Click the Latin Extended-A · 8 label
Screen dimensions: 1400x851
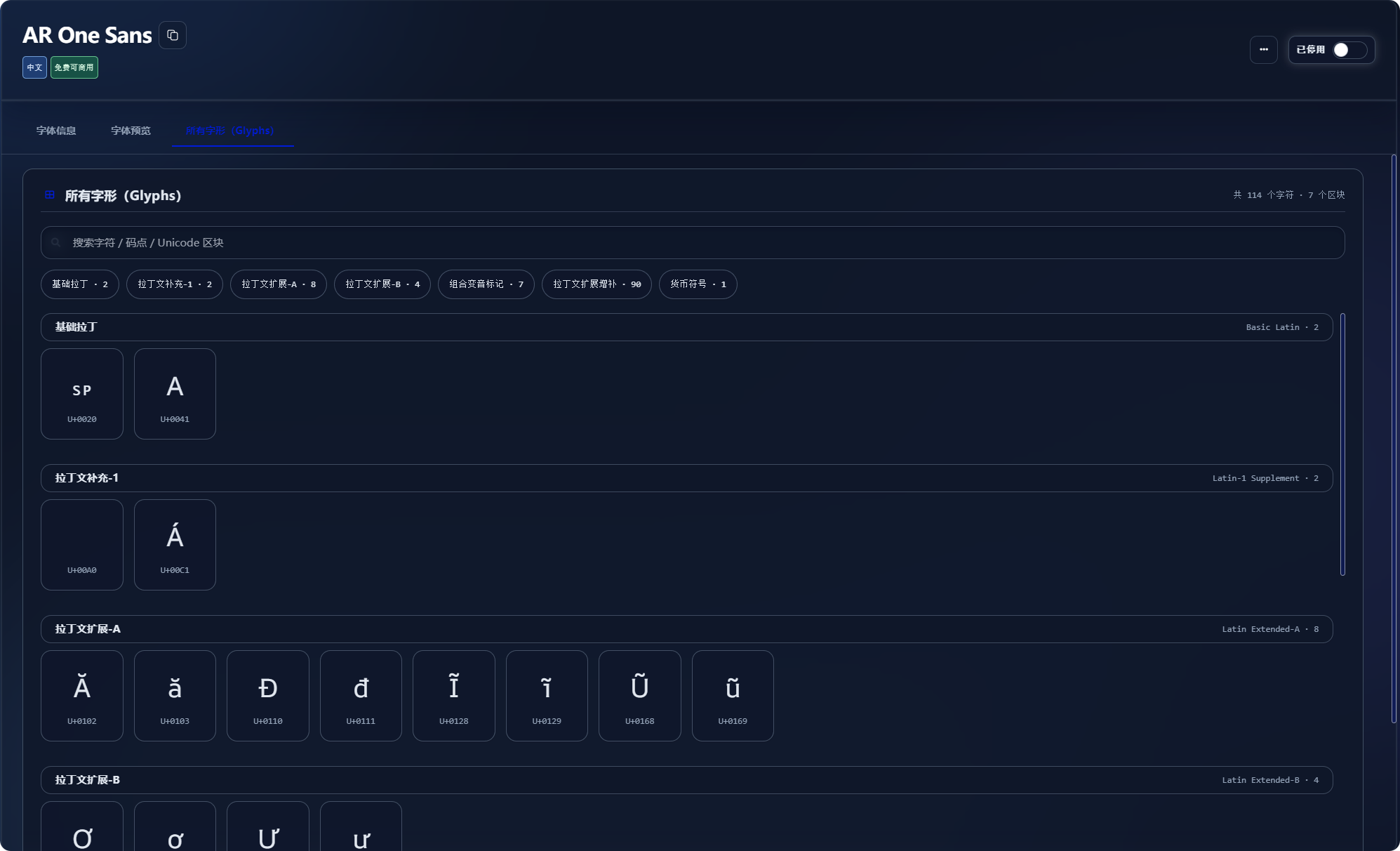[1270, 629]
